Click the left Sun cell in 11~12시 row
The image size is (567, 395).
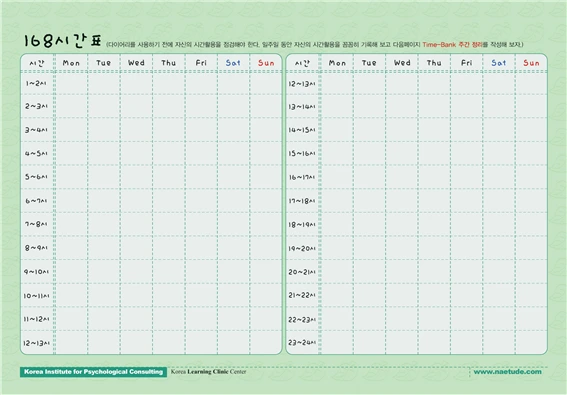265,319
